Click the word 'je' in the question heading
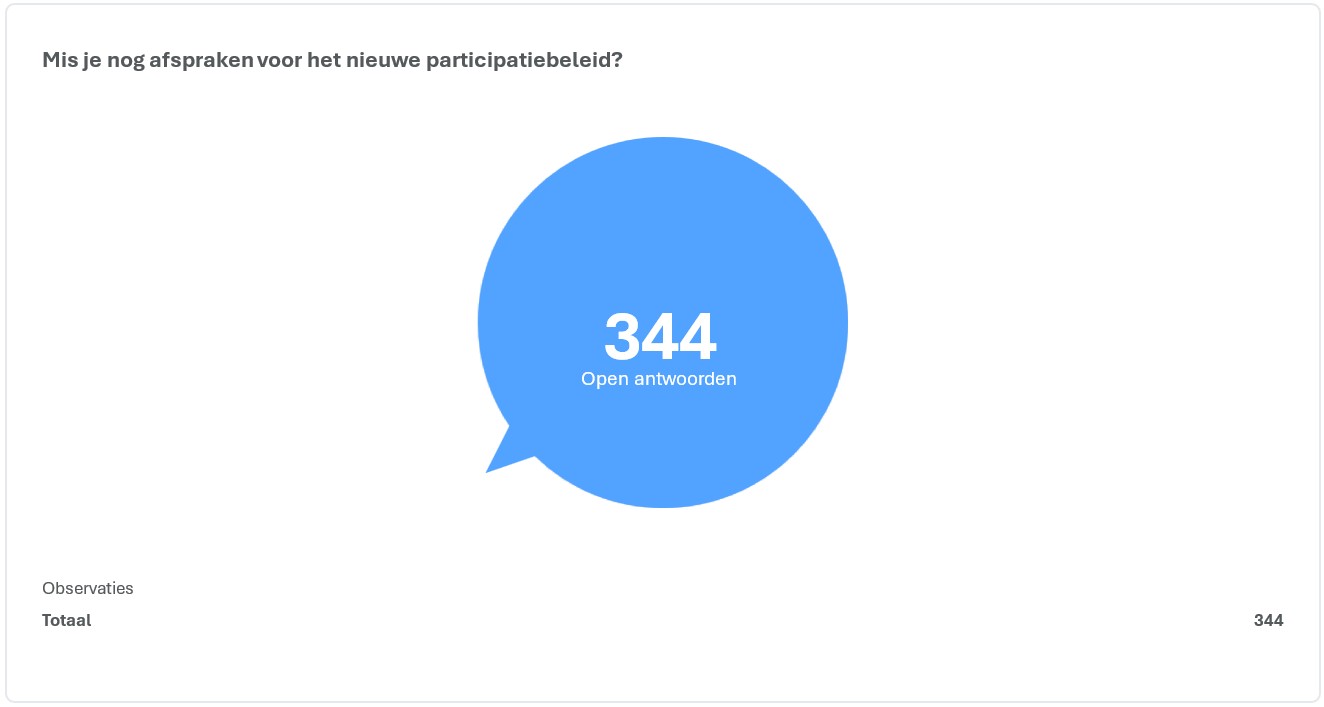 pos(89,60)
